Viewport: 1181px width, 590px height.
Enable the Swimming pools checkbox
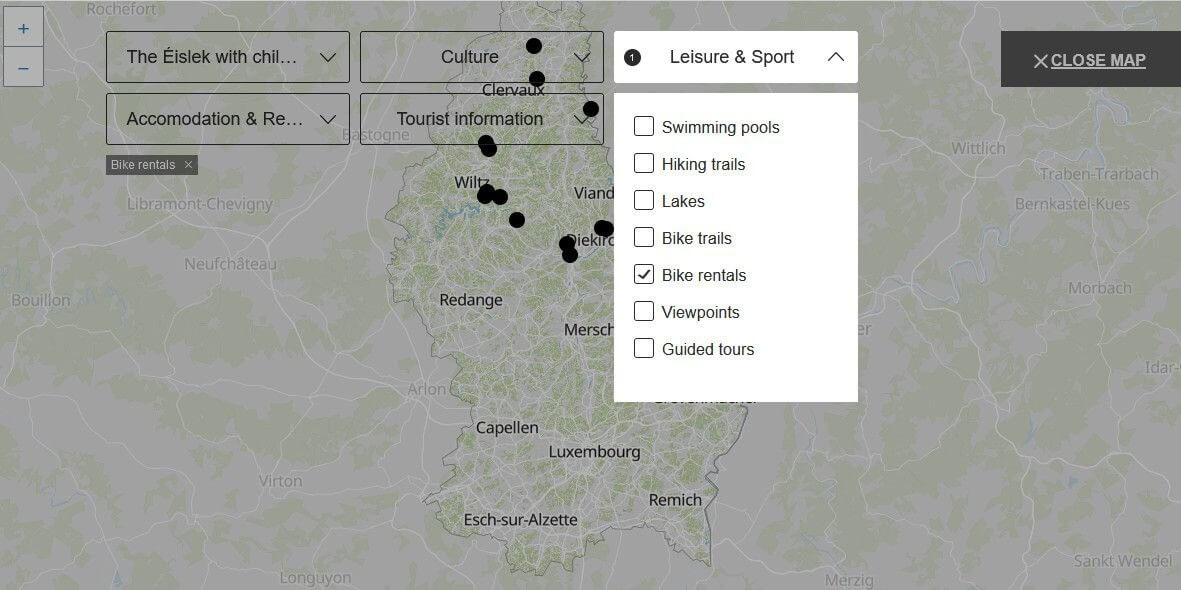pyautogui.click(x=644, y=127)
